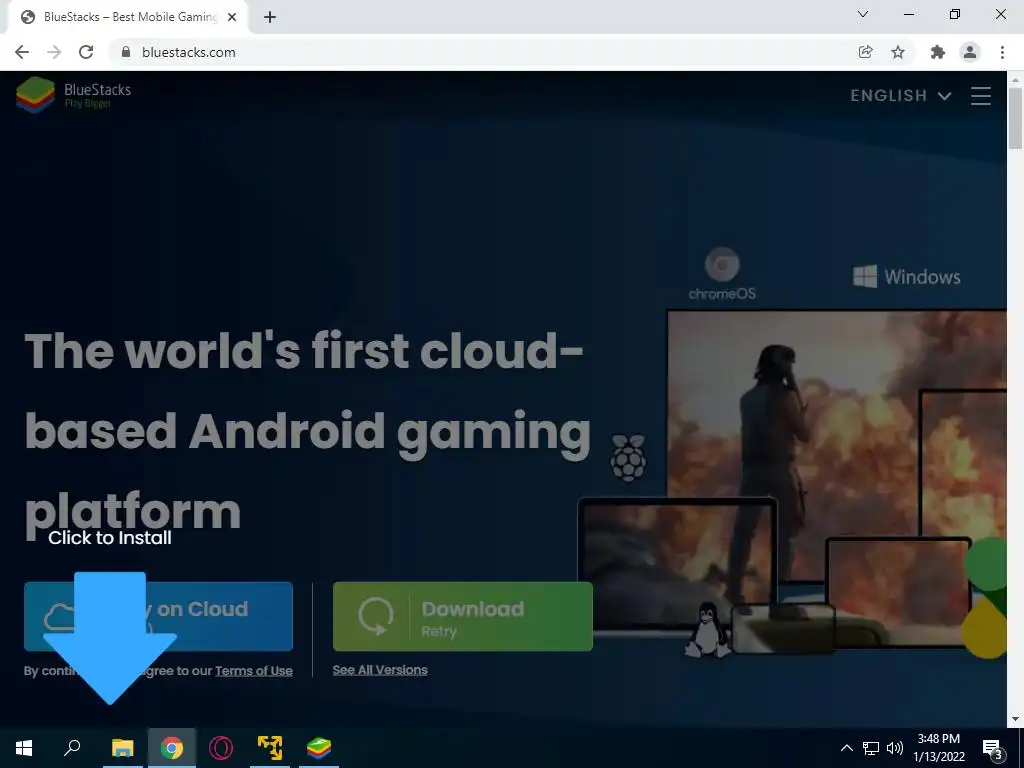Screen dimensions: 1024x768
Task: Open File Explorer from taskbar
Action: coord(123,748)
